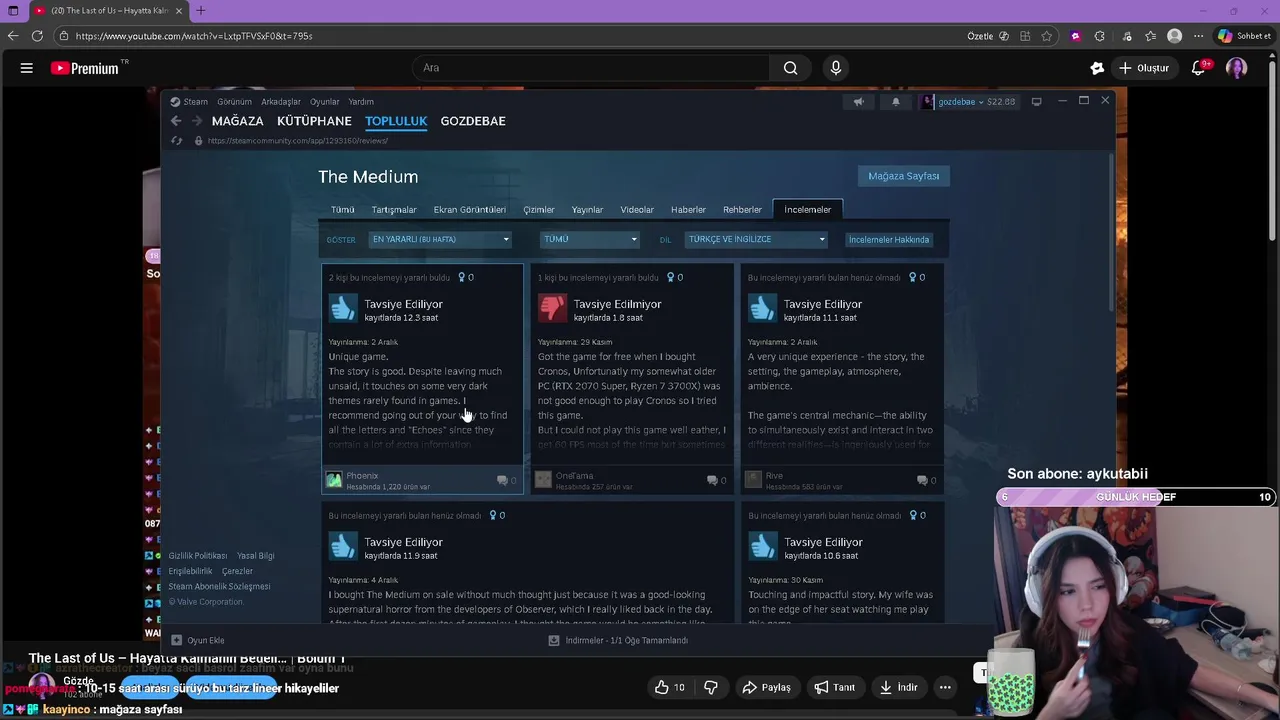The height and width of the screenshot is (720, 1280).
Task: Open the Gösterim sort dropdown
Action: click(440, 239)
